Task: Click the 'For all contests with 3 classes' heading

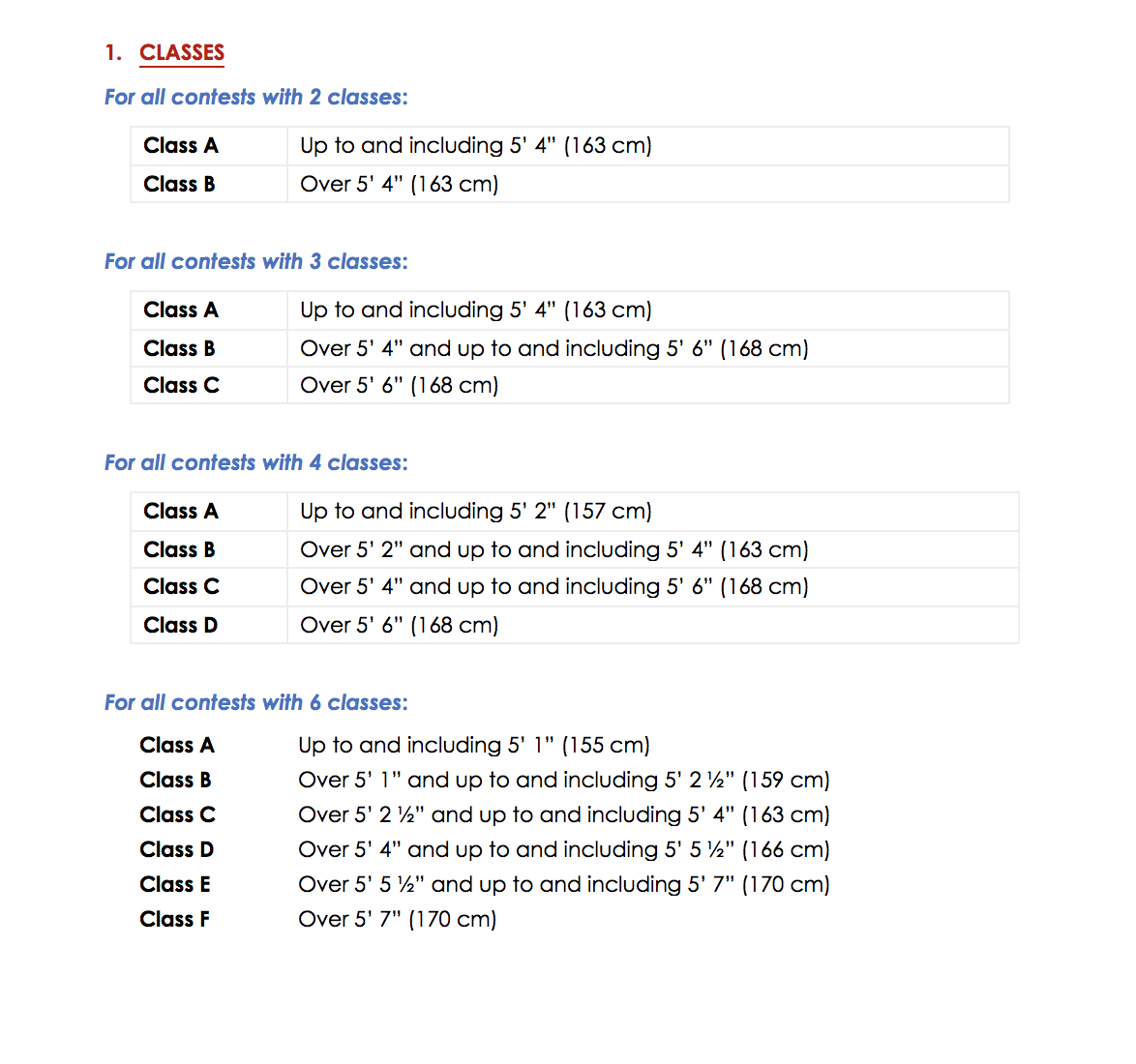Action: 255,262
